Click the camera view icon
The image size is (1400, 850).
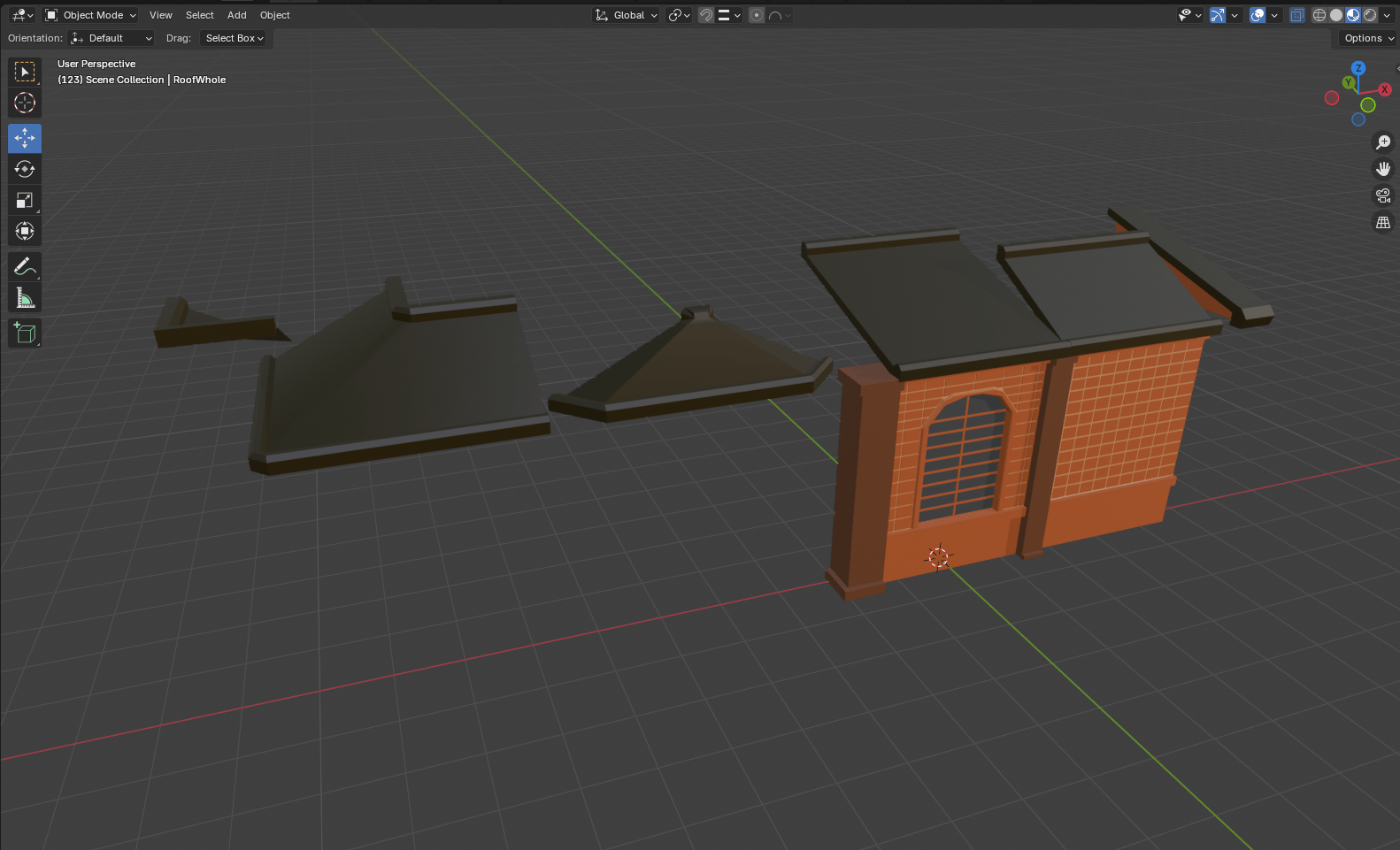pos(1383,195)
